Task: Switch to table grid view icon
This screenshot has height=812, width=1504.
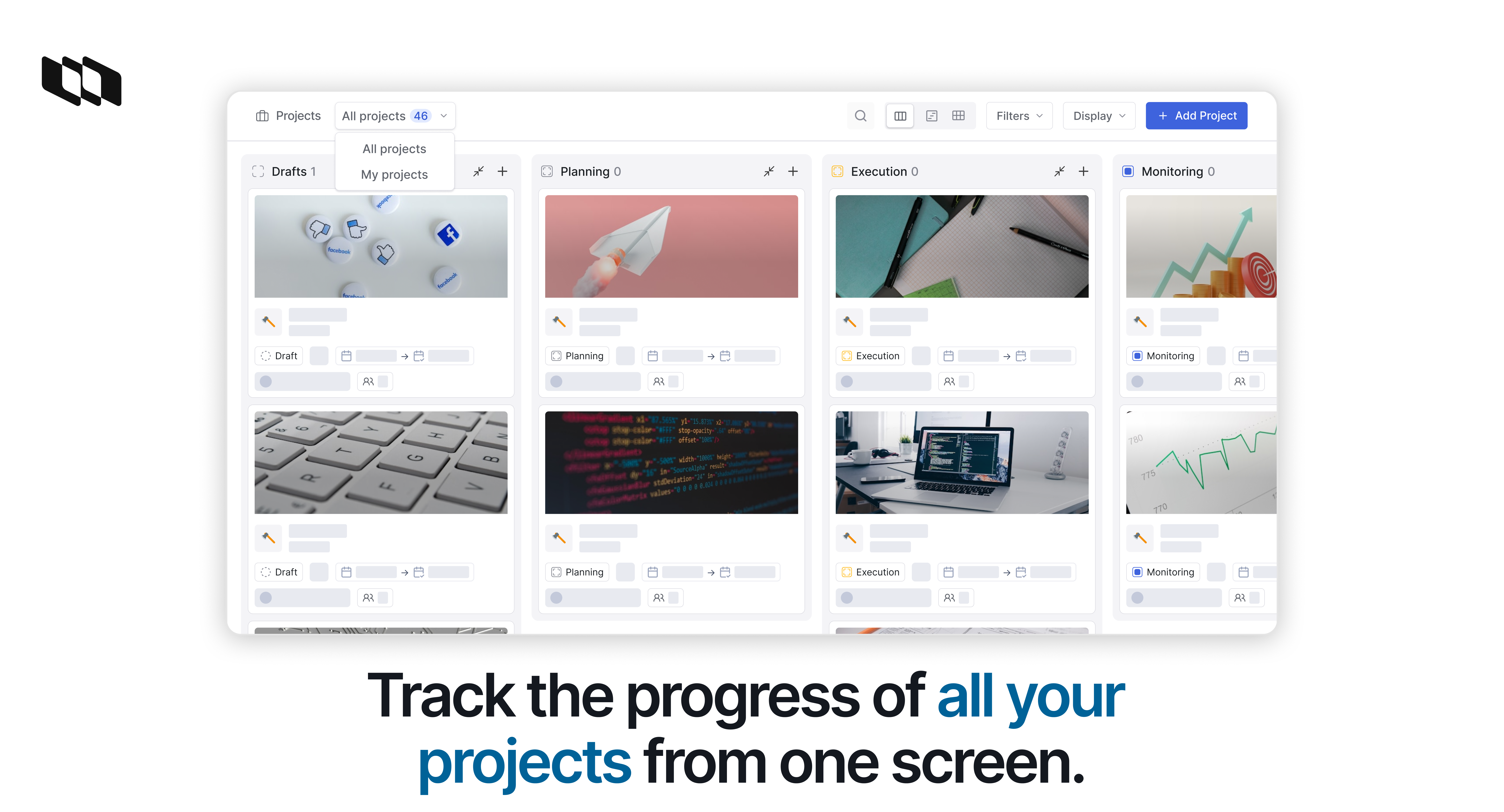Action: 958,116
